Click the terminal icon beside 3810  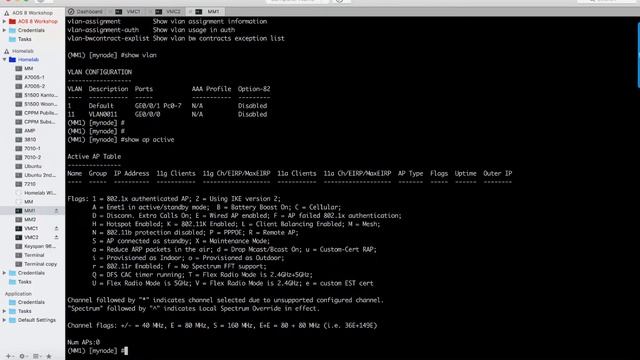[18, 140]
